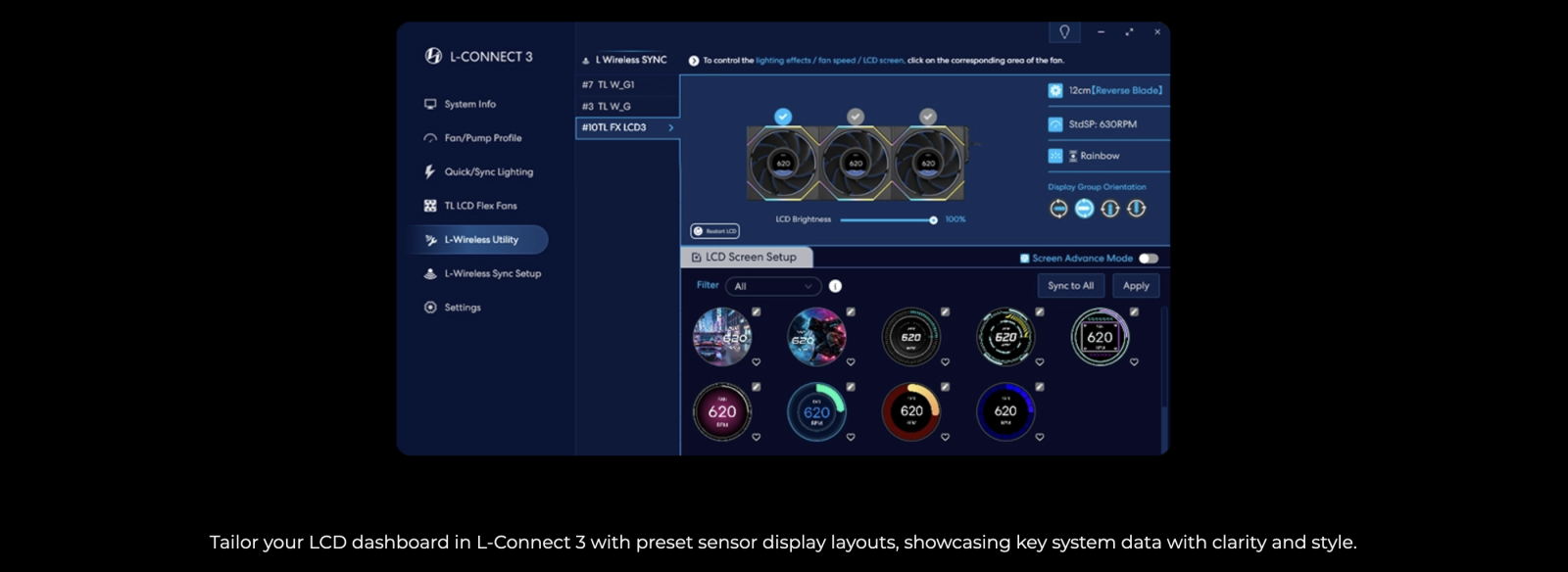Favorite the square-frame 620 preset with its heart
1568x572 pixels.
(x=1134, y=362)
